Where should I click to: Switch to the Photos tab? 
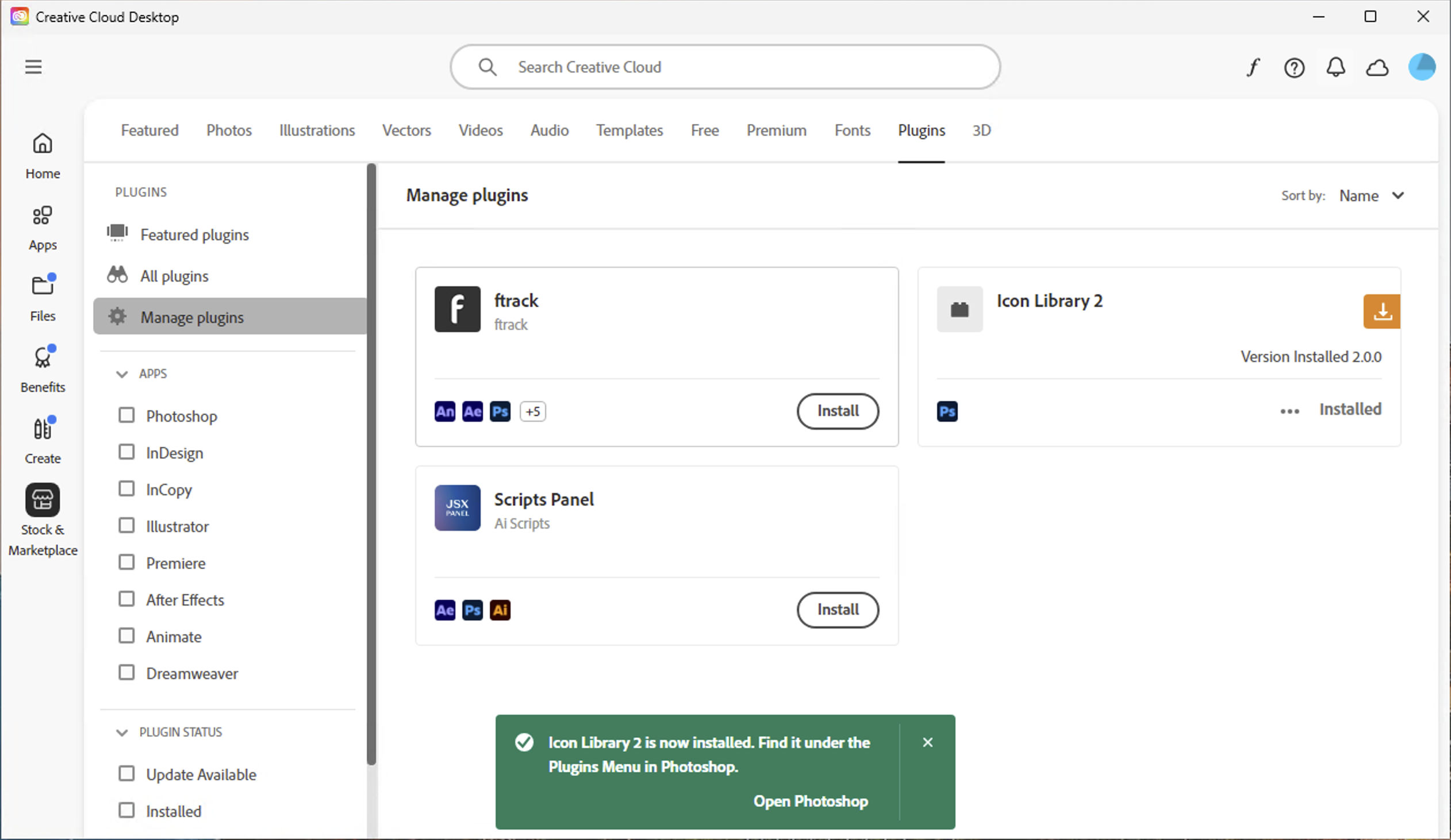(229, 130)
